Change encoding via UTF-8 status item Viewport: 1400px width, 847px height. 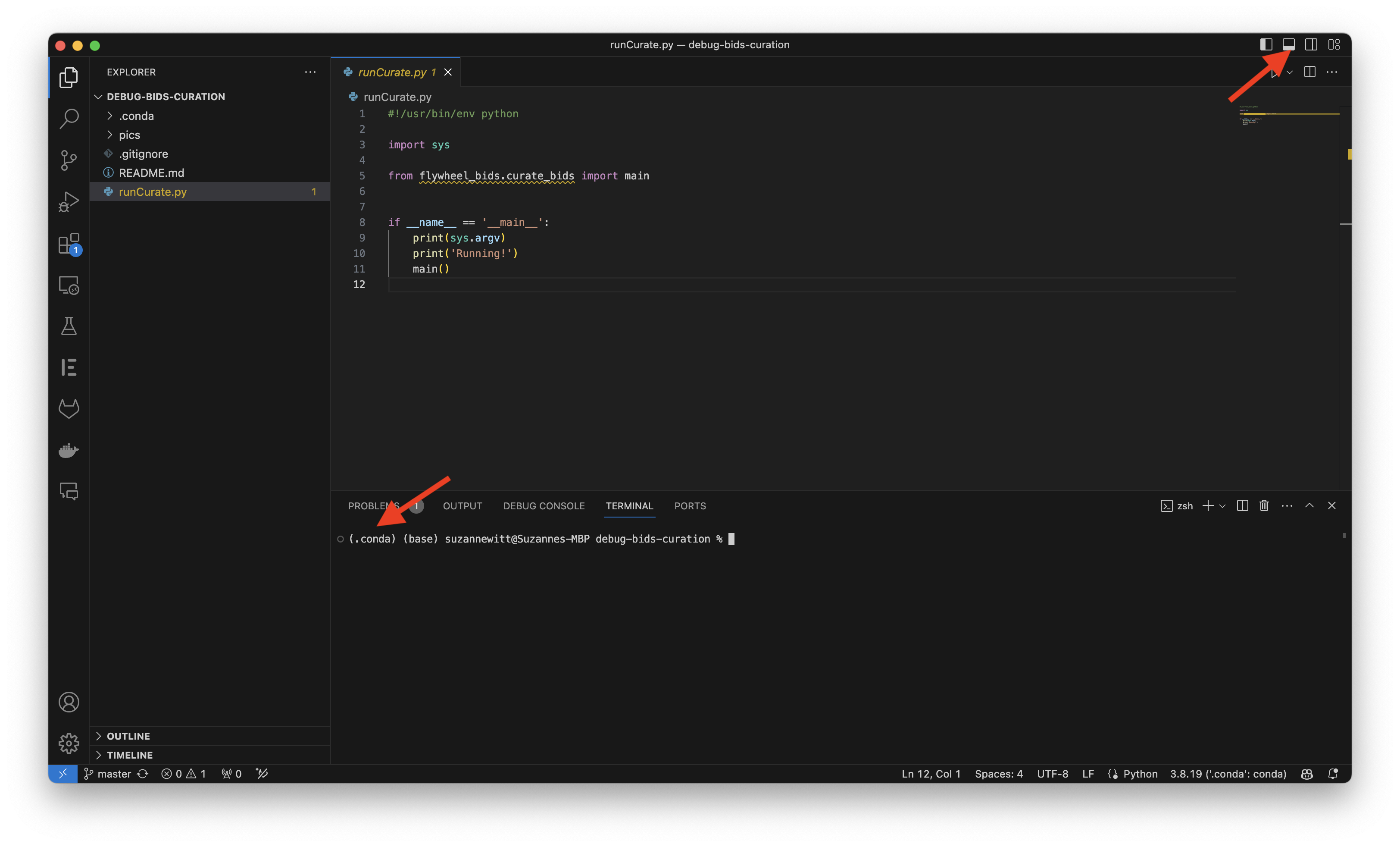tap(1052, 773)
